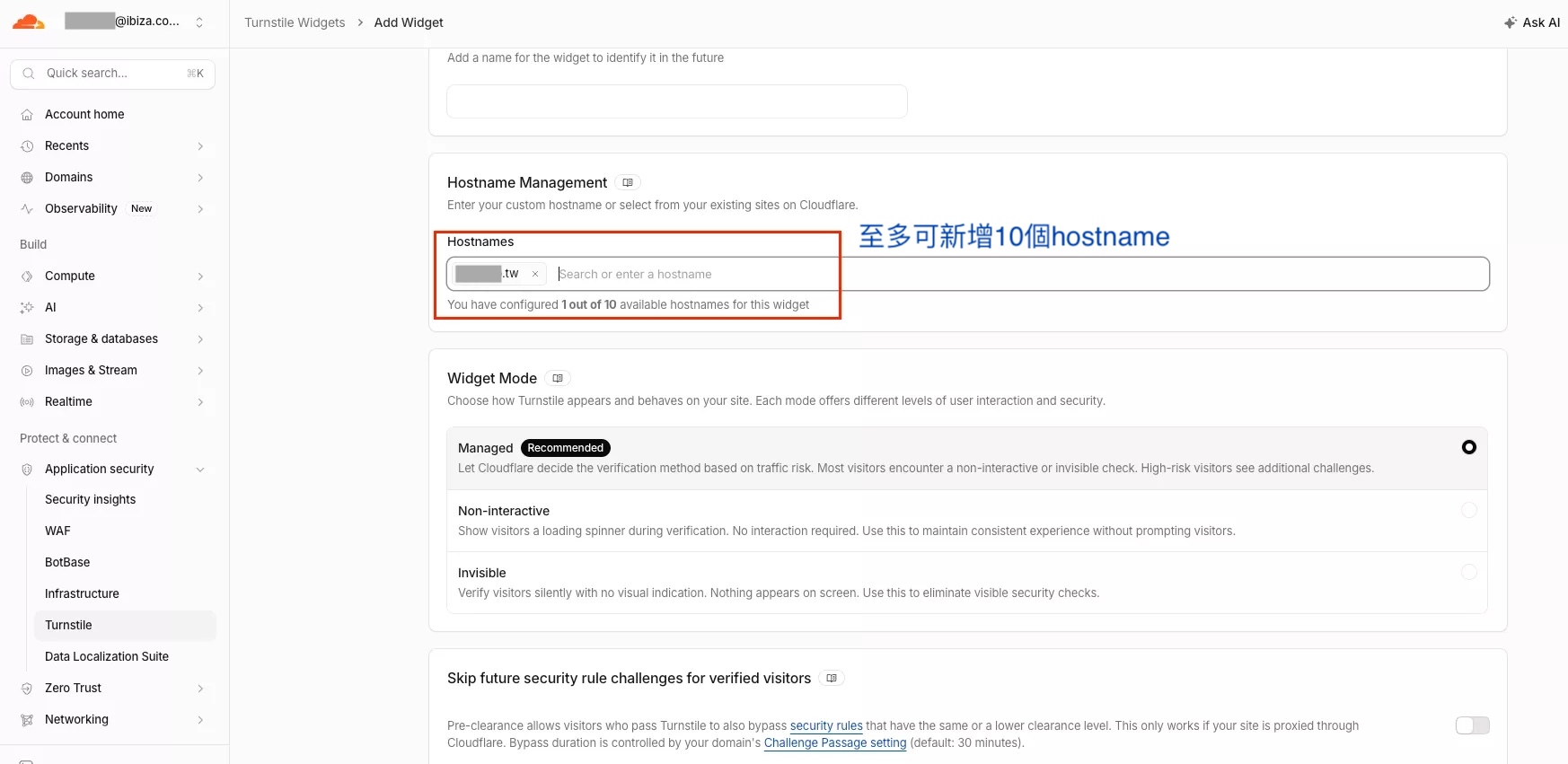The height and width of the screenshot is (764, 1568).
Task: Click the Domains globe icon
Action: pyautogui.click(x=27, y=178)
